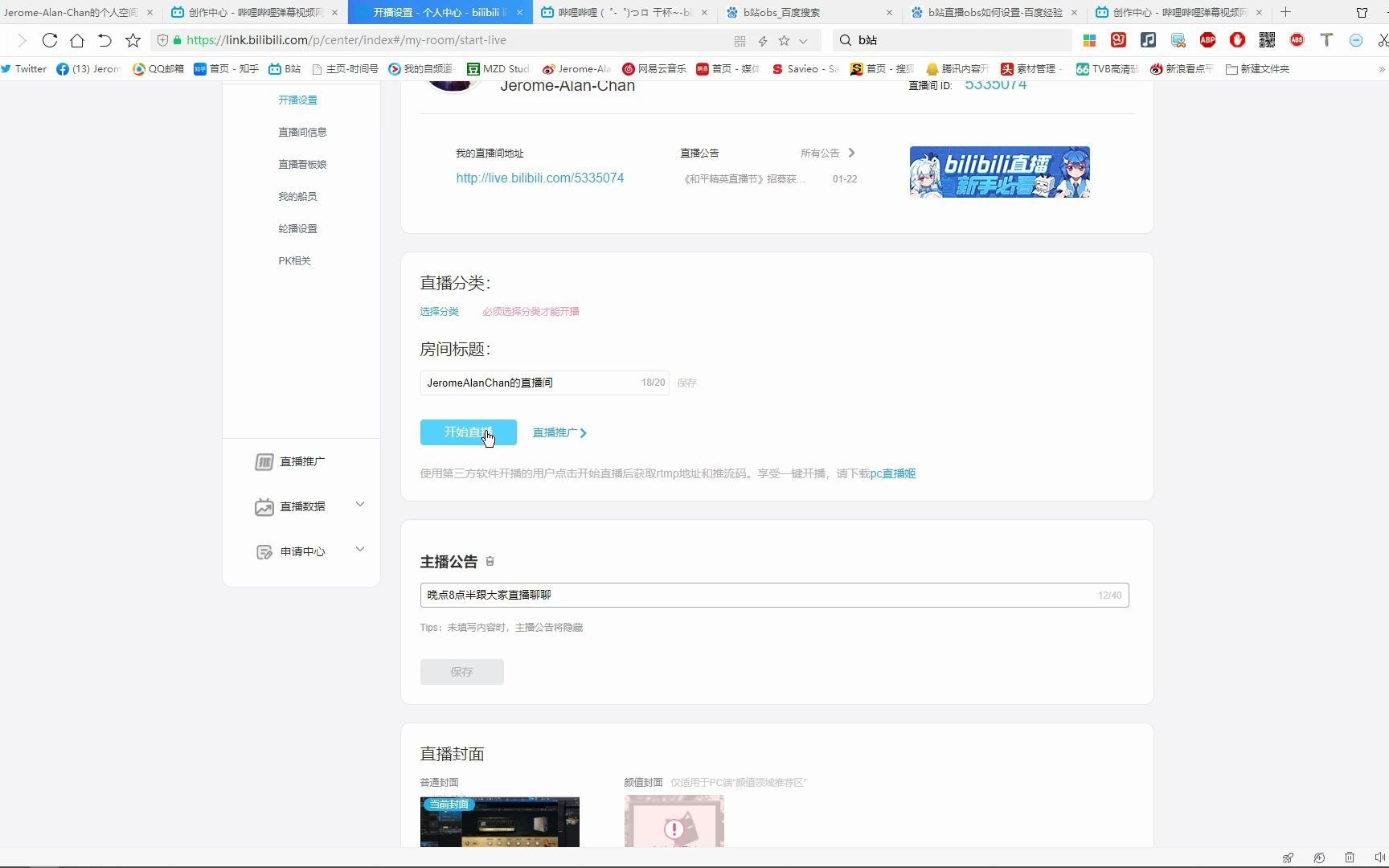The image size is (1389, 868).
Task: Open QR code icon in address bar
Action: [x=740, y=41]
